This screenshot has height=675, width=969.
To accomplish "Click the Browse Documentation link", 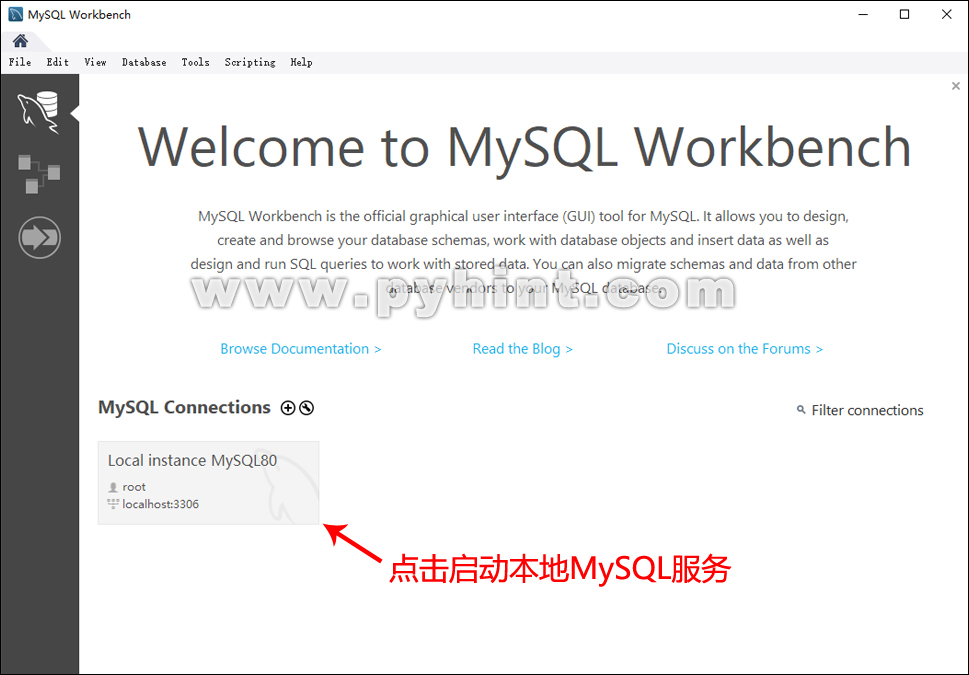I will pos(301,349).
